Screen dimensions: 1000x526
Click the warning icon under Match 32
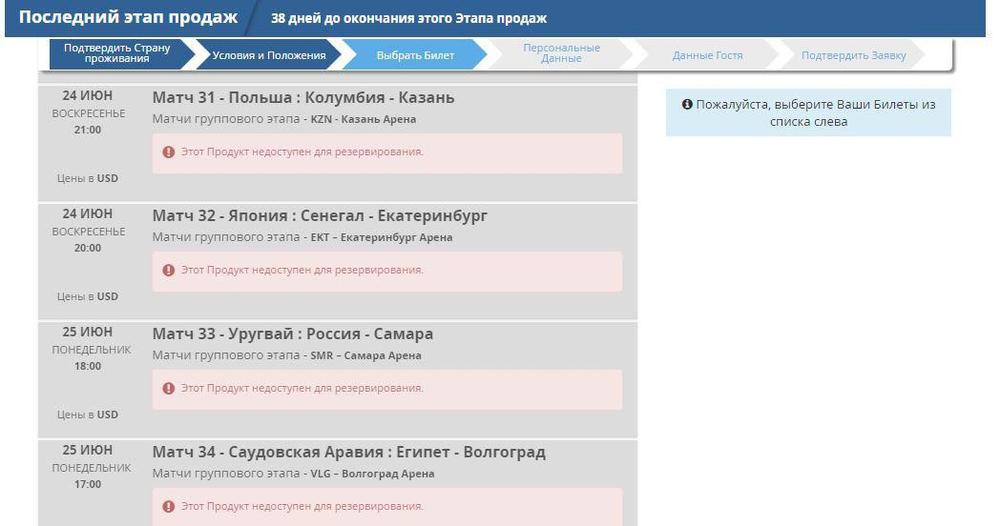pyautogui.click(x=168, y=270)
